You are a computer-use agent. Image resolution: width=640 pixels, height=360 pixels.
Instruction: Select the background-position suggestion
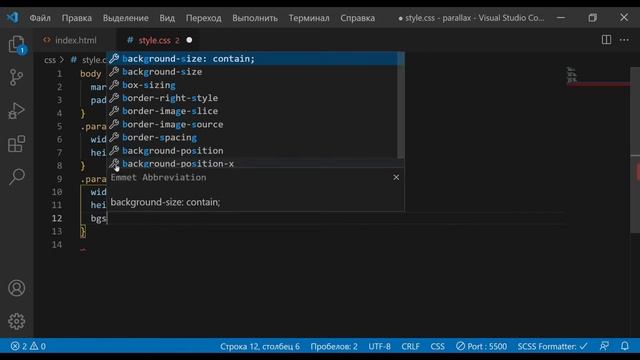tap(252, 151)
